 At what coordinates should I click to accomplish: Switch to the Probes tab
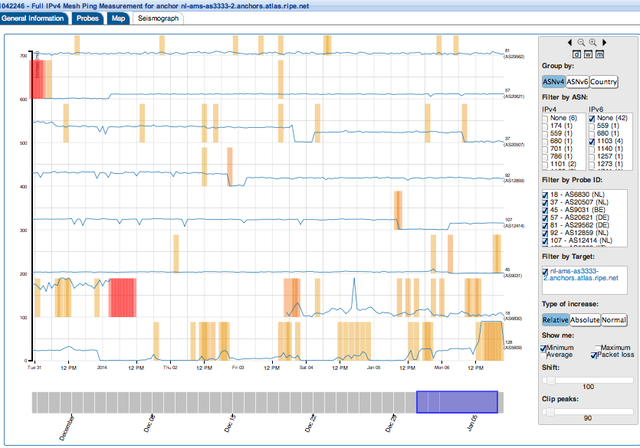(x=87, y=18)
